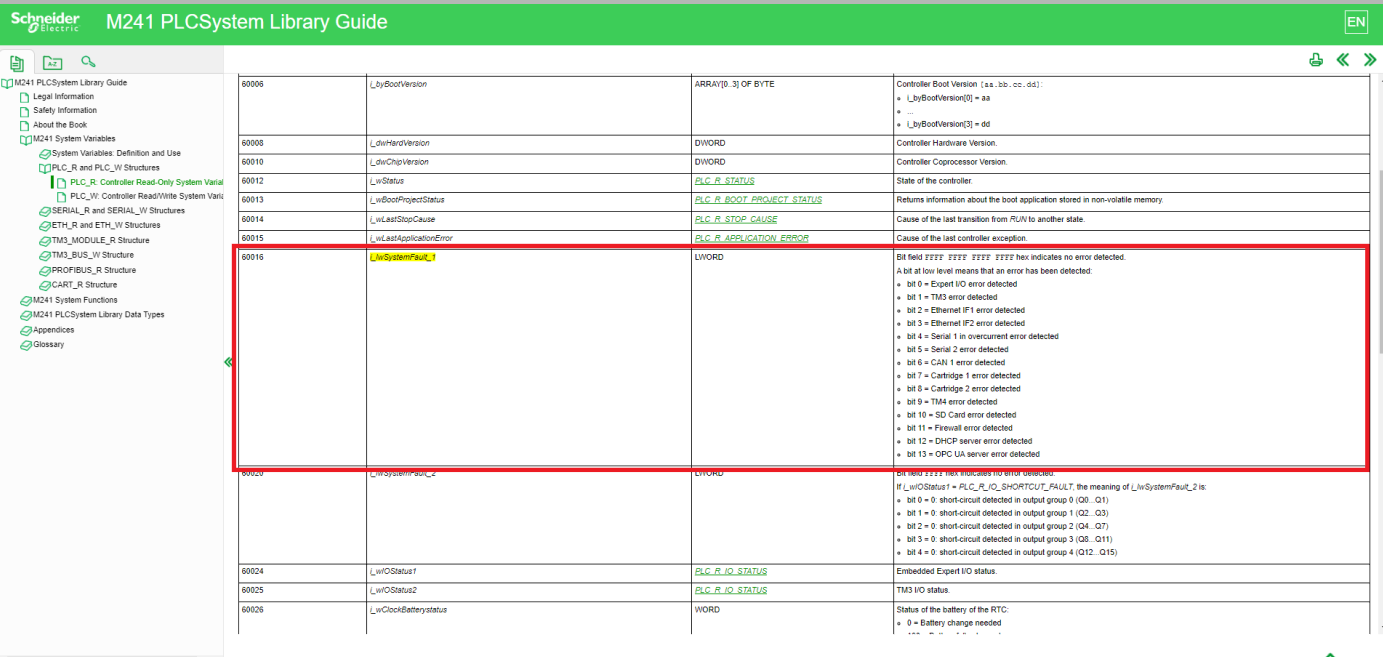Click the i_dwChipVersion variable name
The image size is (1383, 657).
pyautogui.click(x=399, y=162)
